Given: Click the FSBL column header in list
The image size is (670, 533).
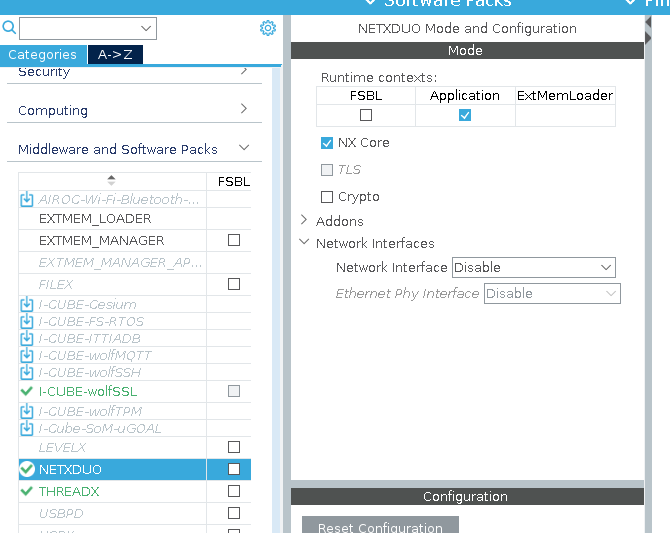Looking at the screenshot, I should tap(234, 182).
